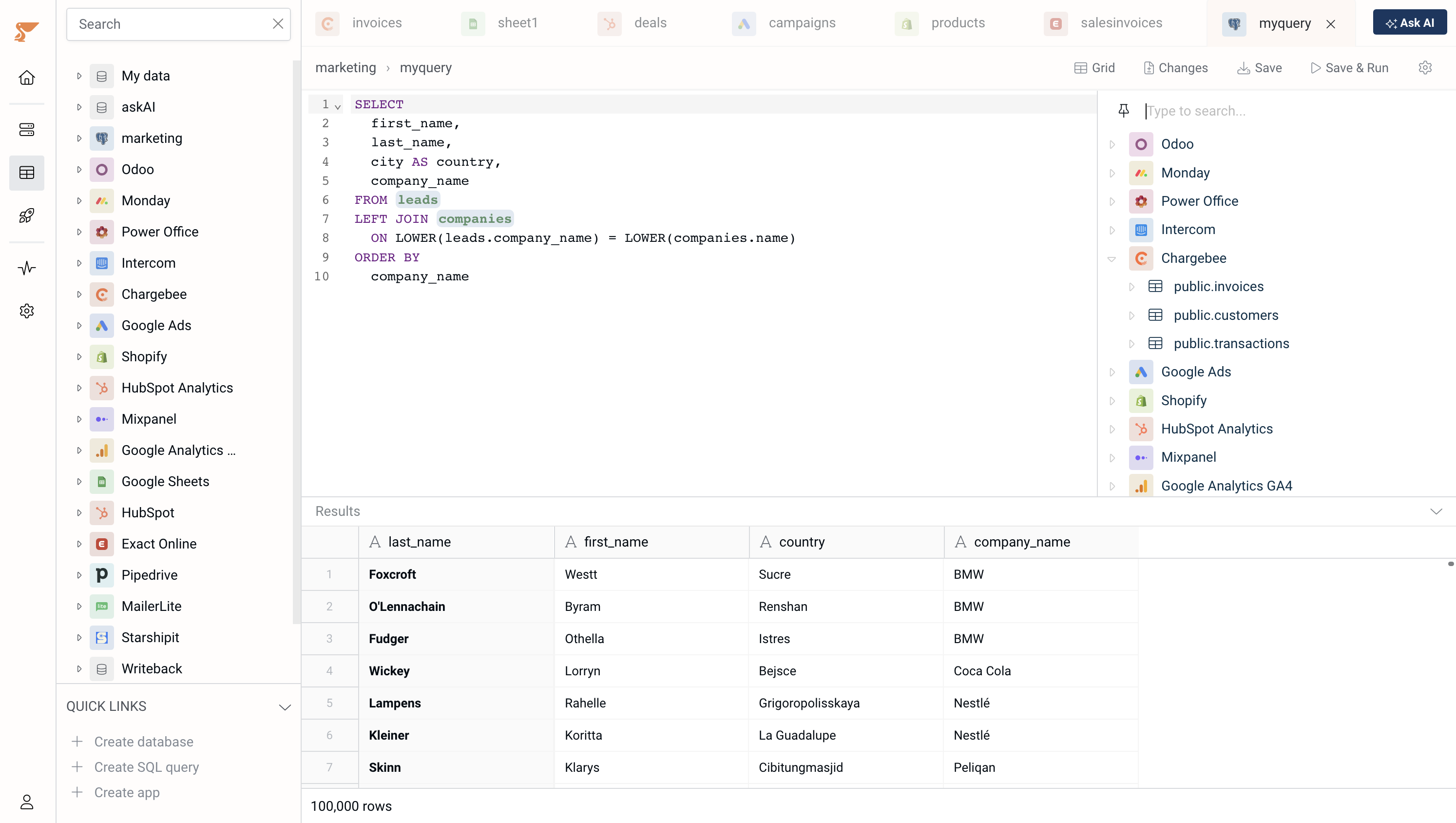Open the activity pulse icon in left rail

click(27, 268)
